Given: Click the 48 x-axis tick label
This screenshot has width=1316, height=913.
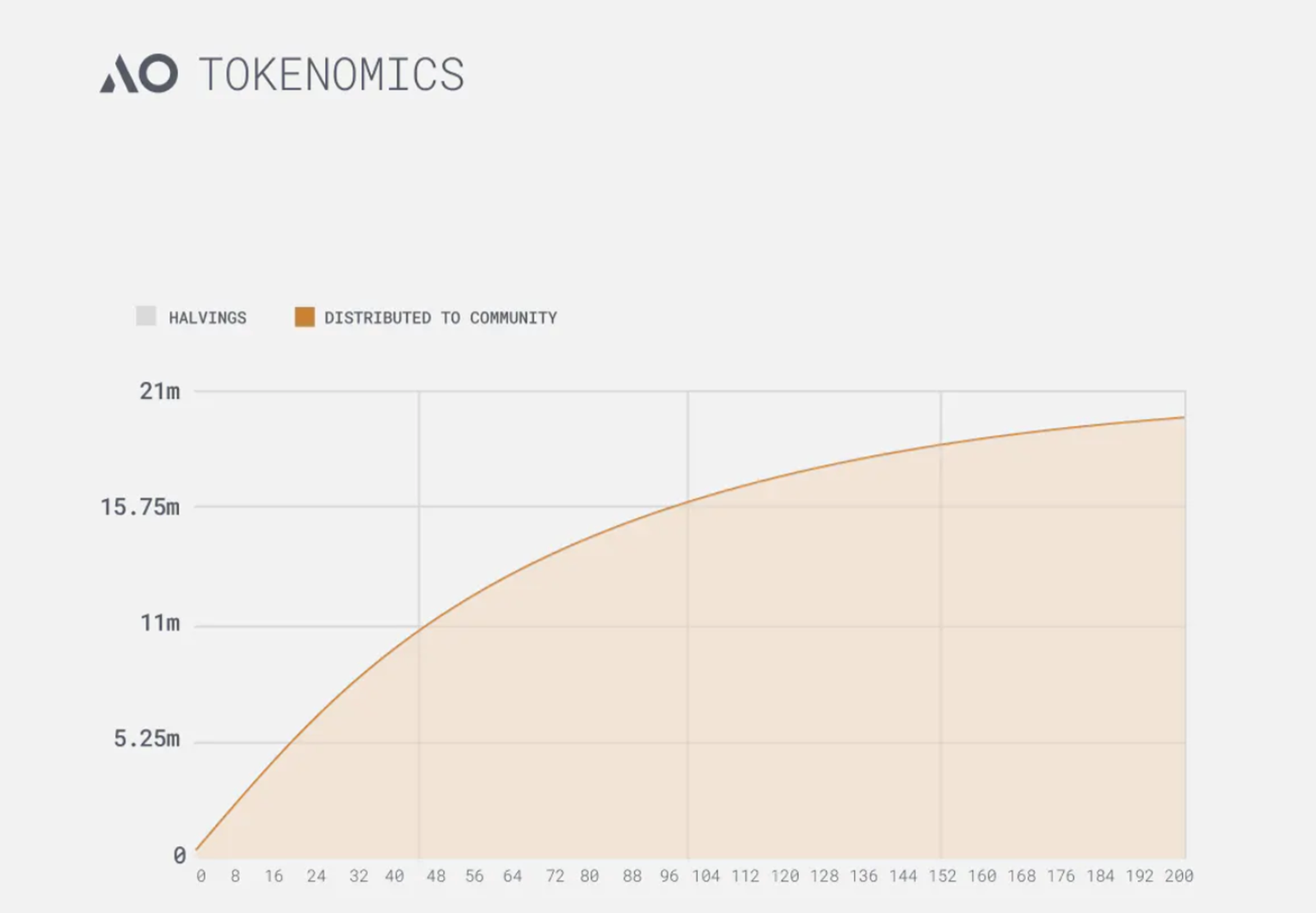Looking at the screenshot, I should point(436,876).
